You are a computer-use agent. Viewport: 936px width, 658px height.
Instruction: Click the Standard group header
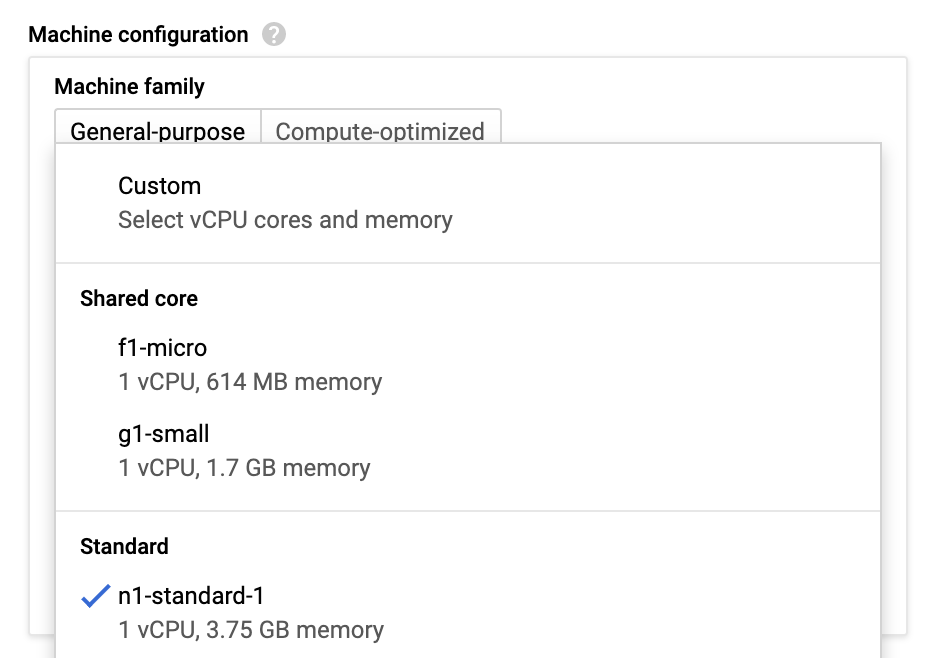coord(124,547)
